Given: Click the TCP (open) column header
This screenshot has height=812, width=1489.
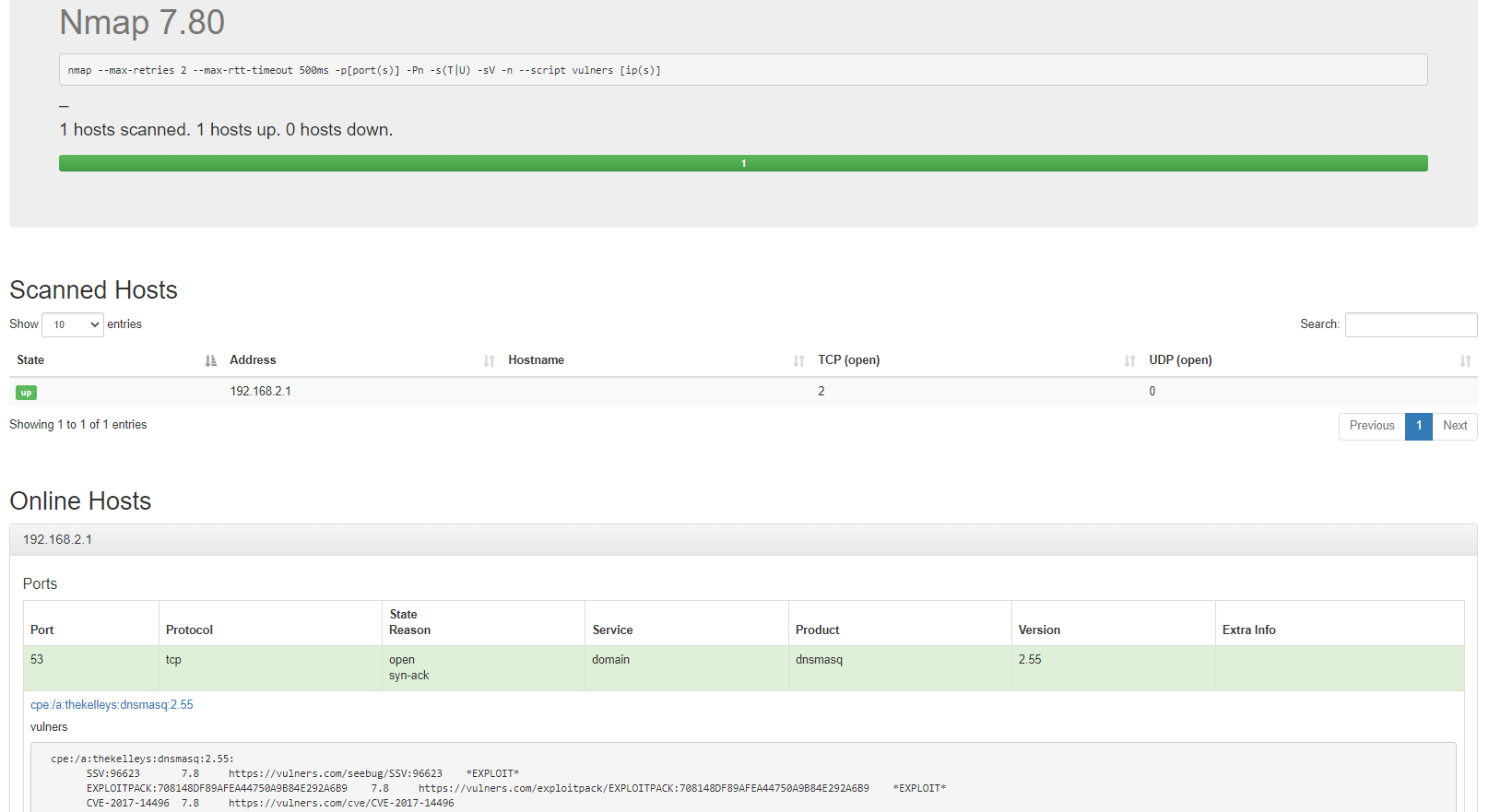Looking at the screenshot, I should tap(975, 360).
